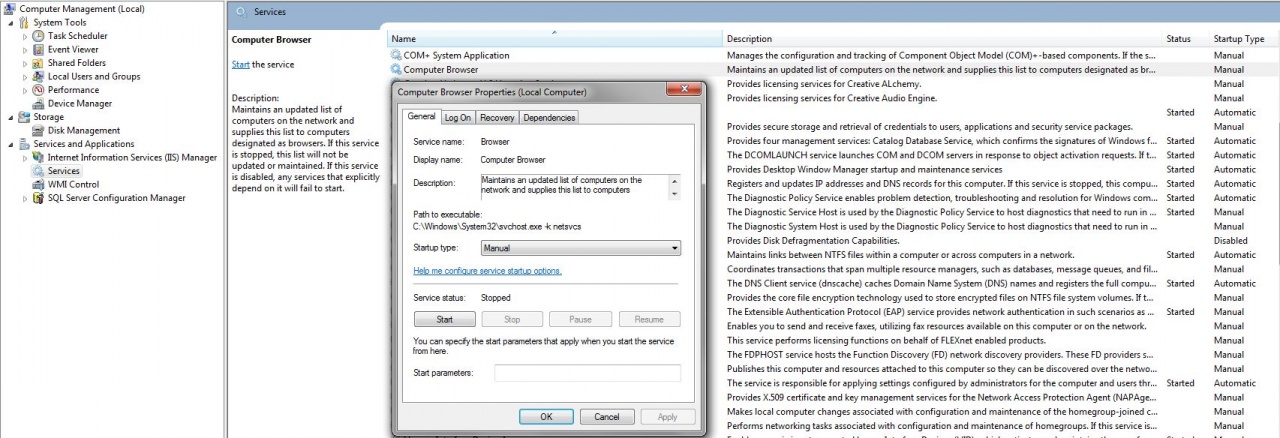Click the Computer Browser service gear icon

click(396, 70)
